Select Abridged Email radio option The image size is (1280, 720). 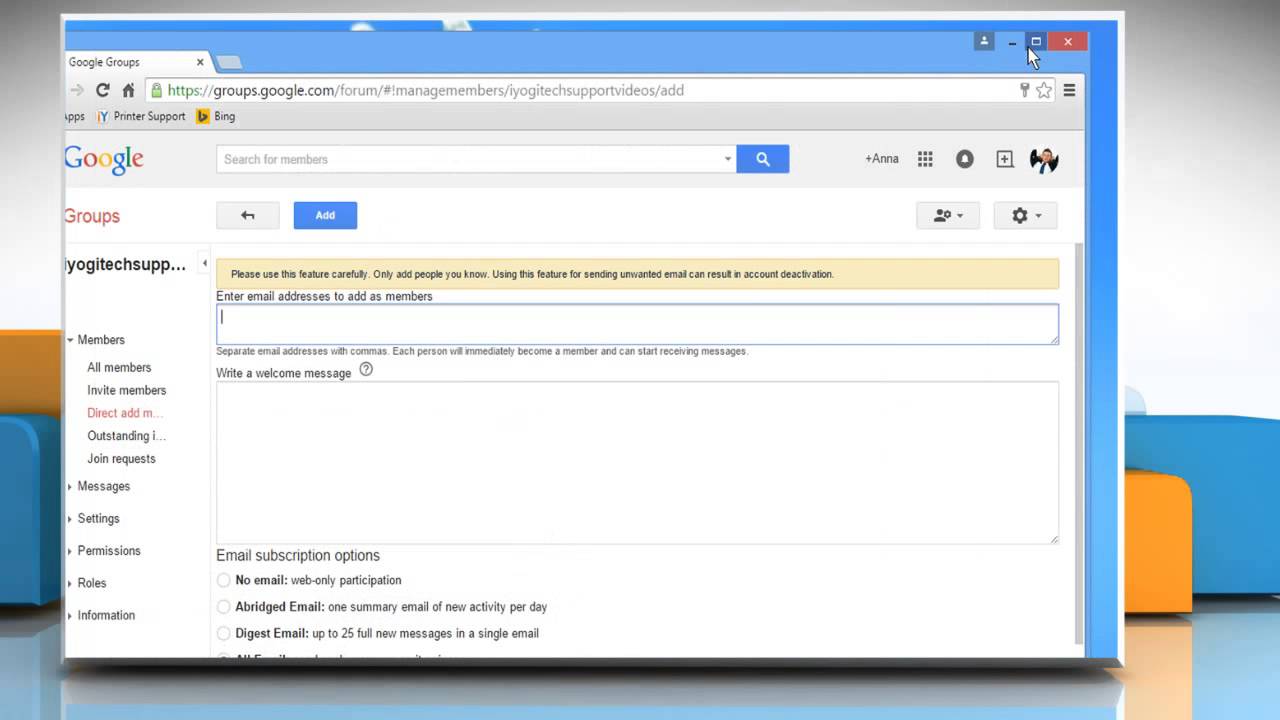click(x=223, y=607)
